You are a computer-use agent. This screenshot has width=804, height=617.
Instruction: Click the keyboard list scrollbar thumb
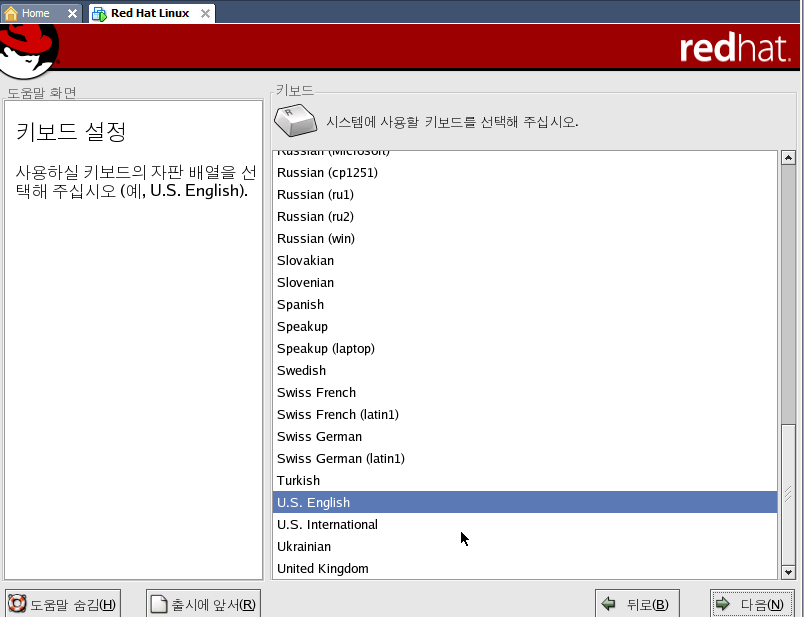click(x=788, y=494)
